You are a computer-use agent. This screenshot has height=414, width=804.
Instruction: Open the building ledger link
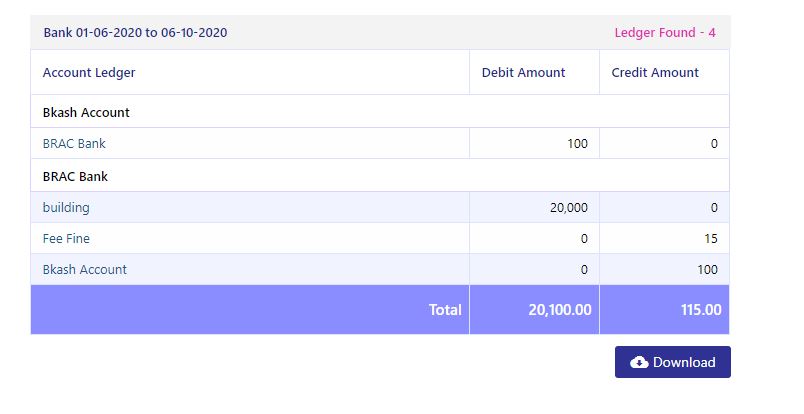click(x=66, y=208)
